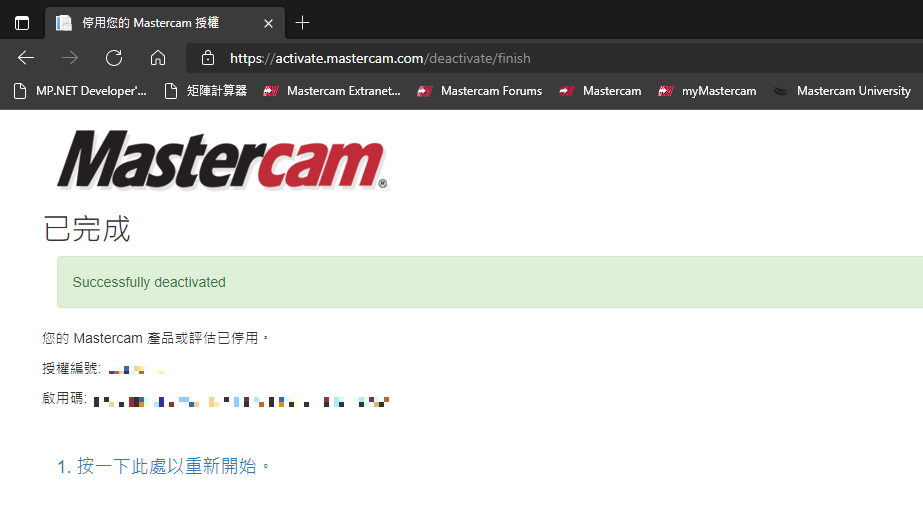
Task: Open Mastercam University bookmark
Action: coord(842,91)
